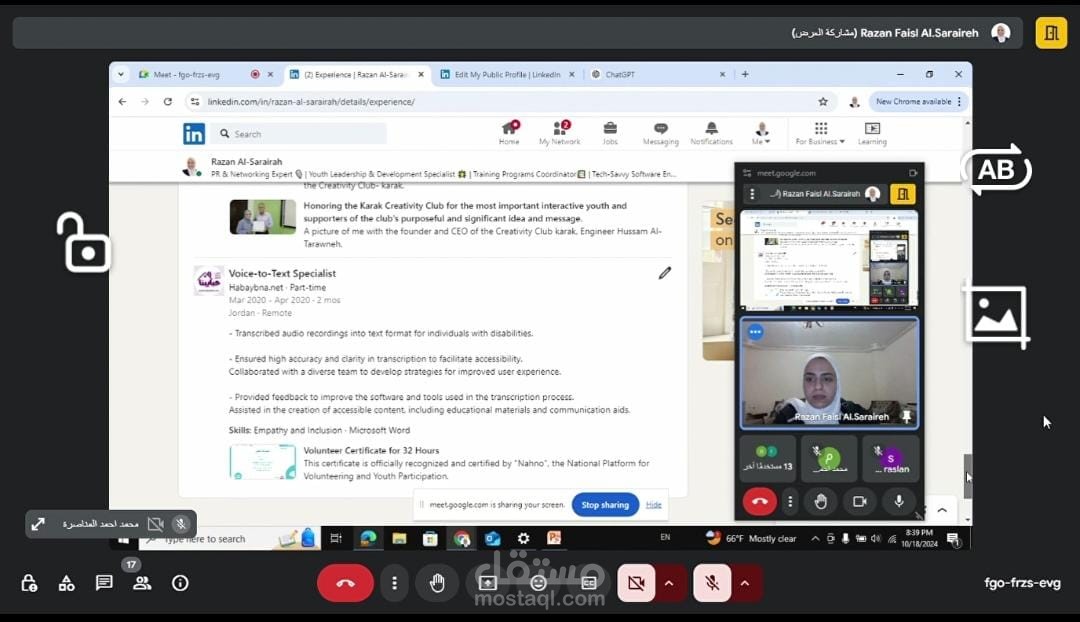1080x622 pixels.
Task: Open more options in Meet bottom control bar
Action: coord(395,583)
